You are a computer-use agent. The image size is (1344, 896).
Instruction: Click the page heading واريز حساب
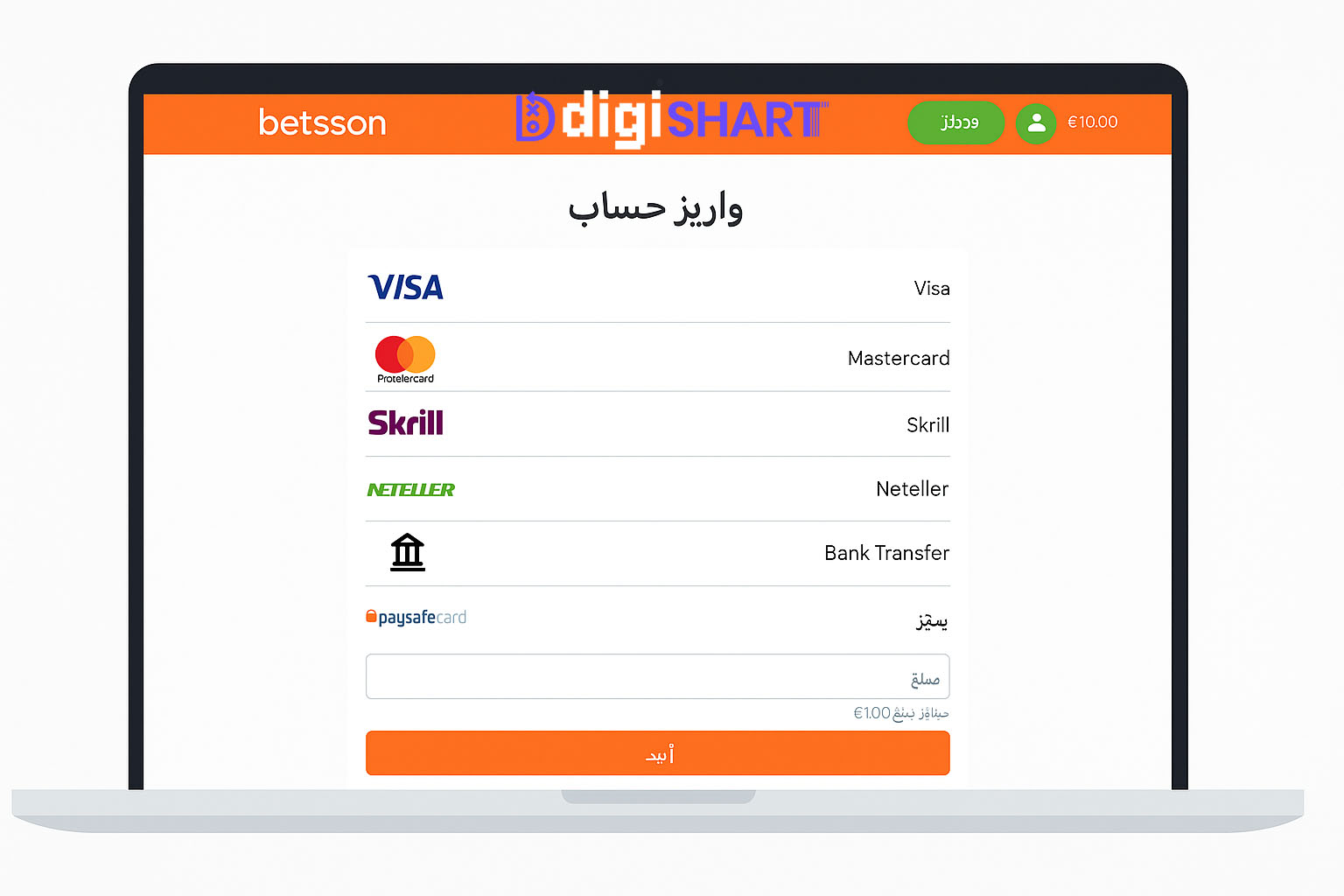(x=655, y=208)
